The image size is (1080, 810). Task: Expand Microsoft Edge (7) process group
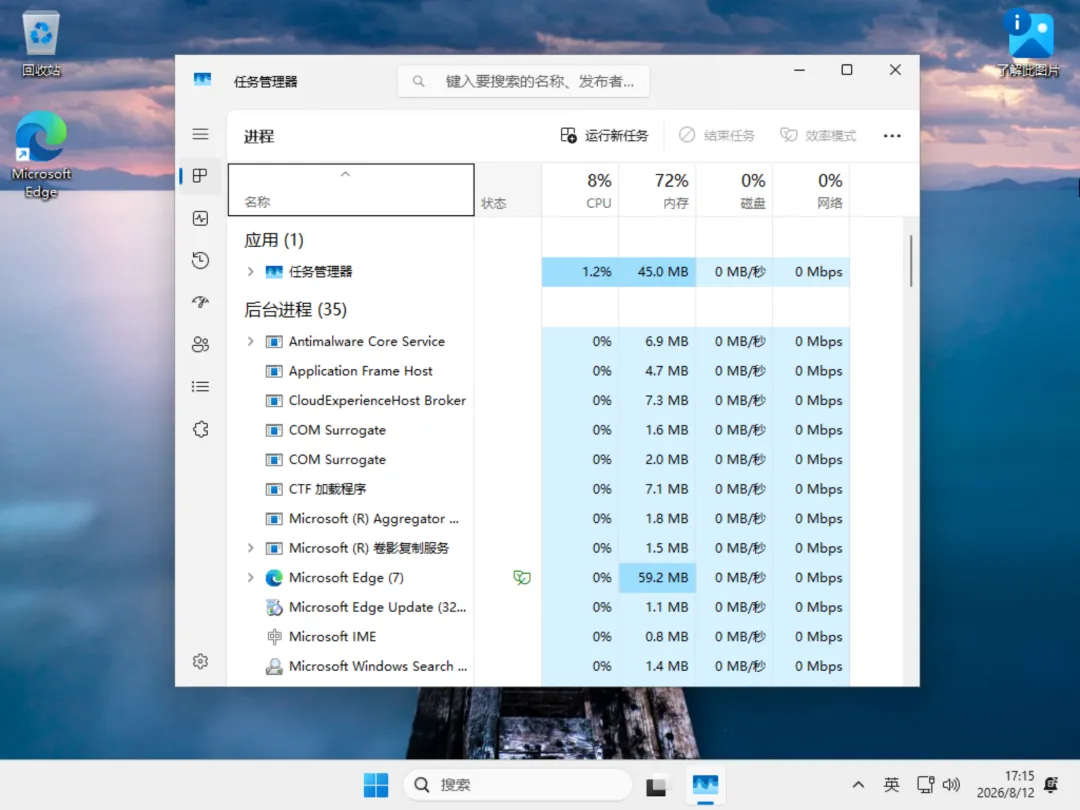click(251, 578)
